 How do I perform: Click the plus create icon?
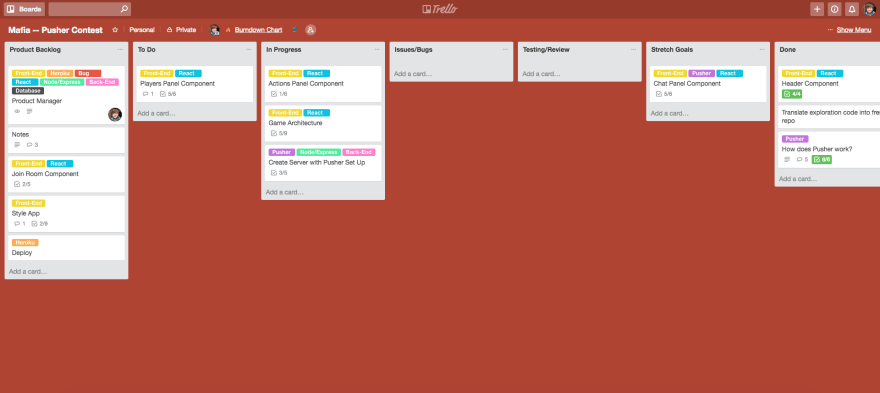tap(817, 9)
